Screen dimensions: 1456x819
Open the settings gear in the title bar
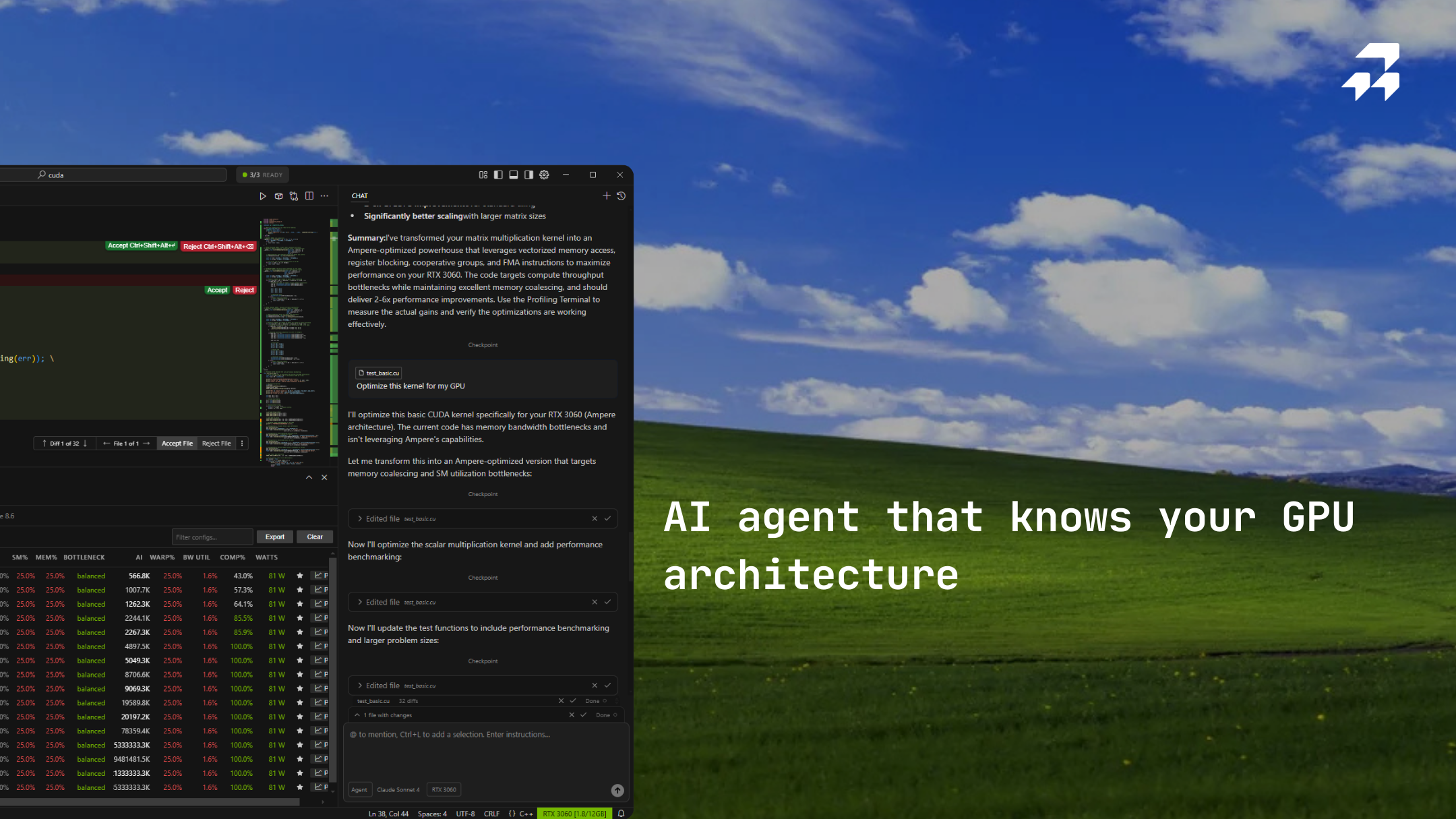pyautogui.click(x=544, y=175)
